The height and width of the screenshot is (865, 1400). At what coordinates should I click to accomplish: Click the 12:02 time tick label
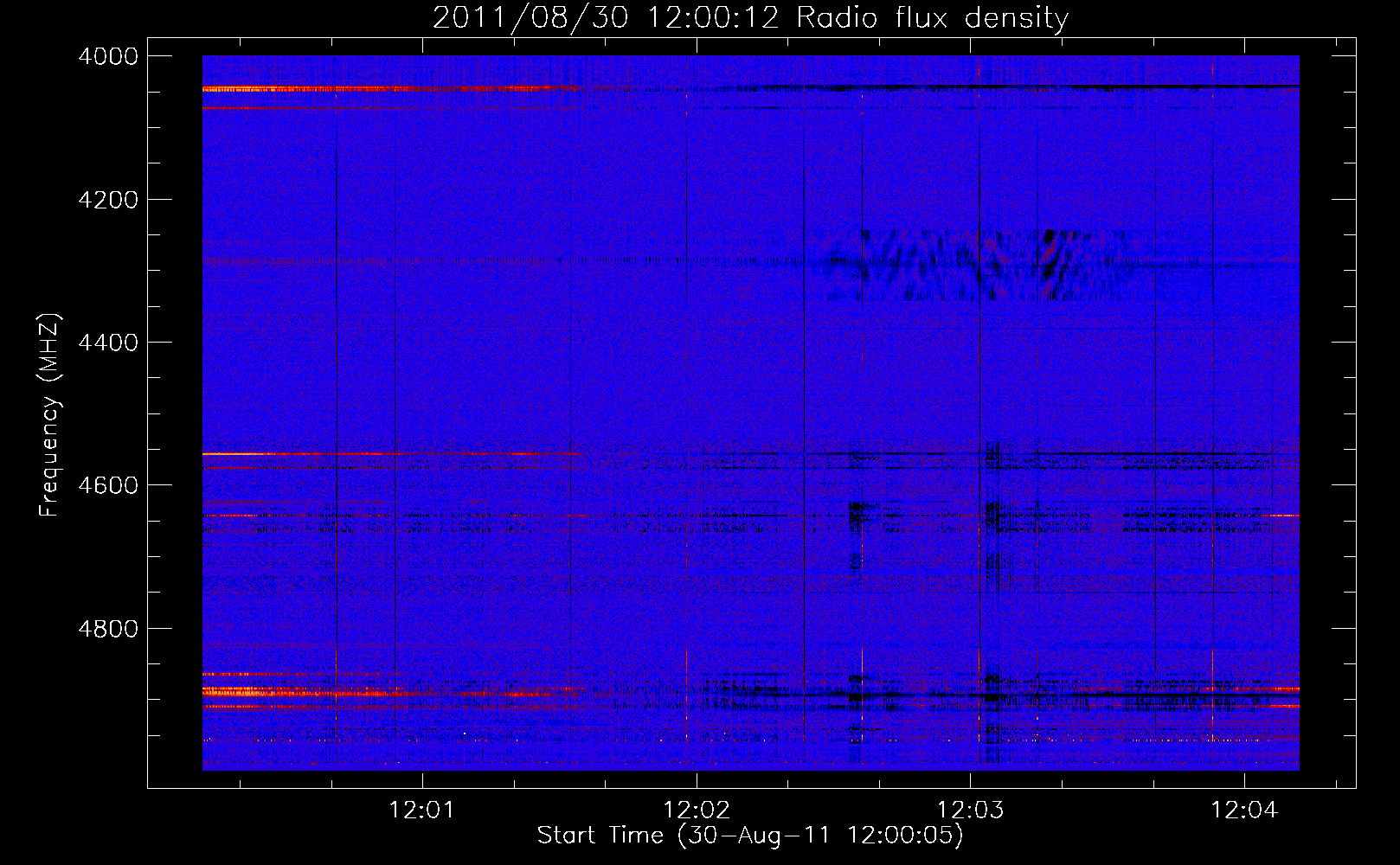[697, 811]
